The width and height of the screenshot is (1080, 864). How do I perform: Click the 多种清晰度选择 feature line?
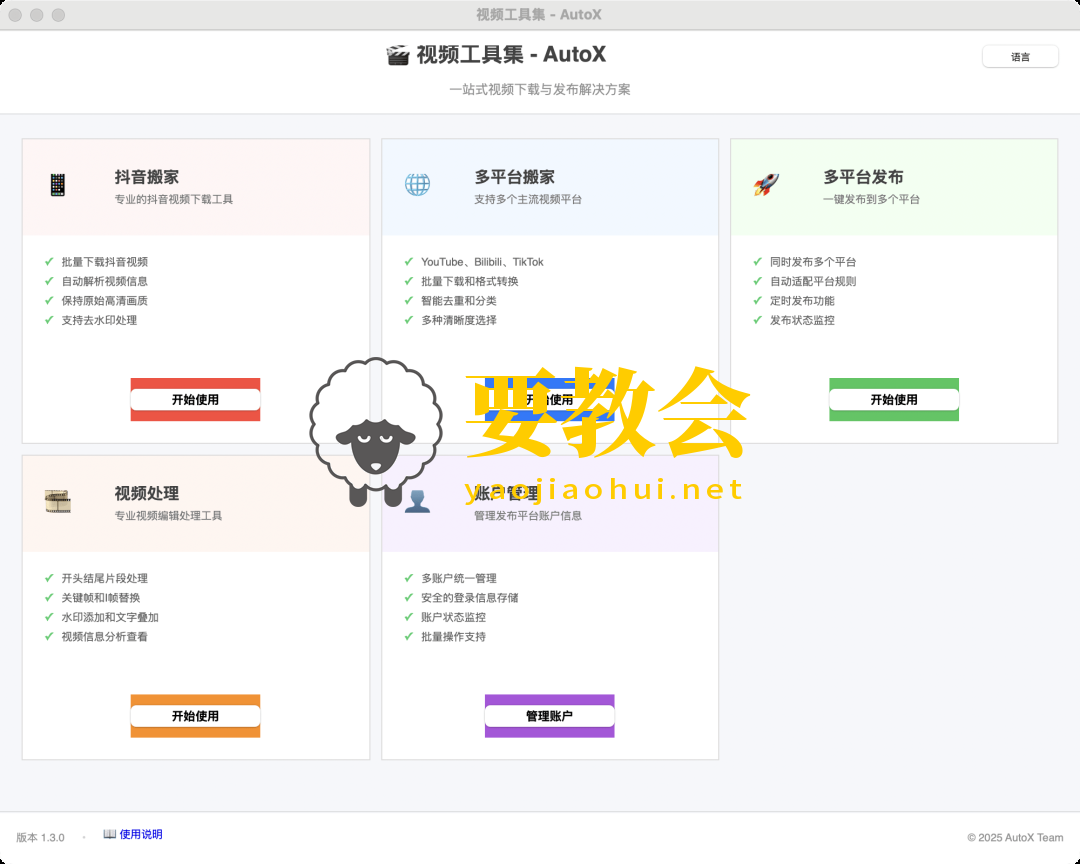click(459, 320)
